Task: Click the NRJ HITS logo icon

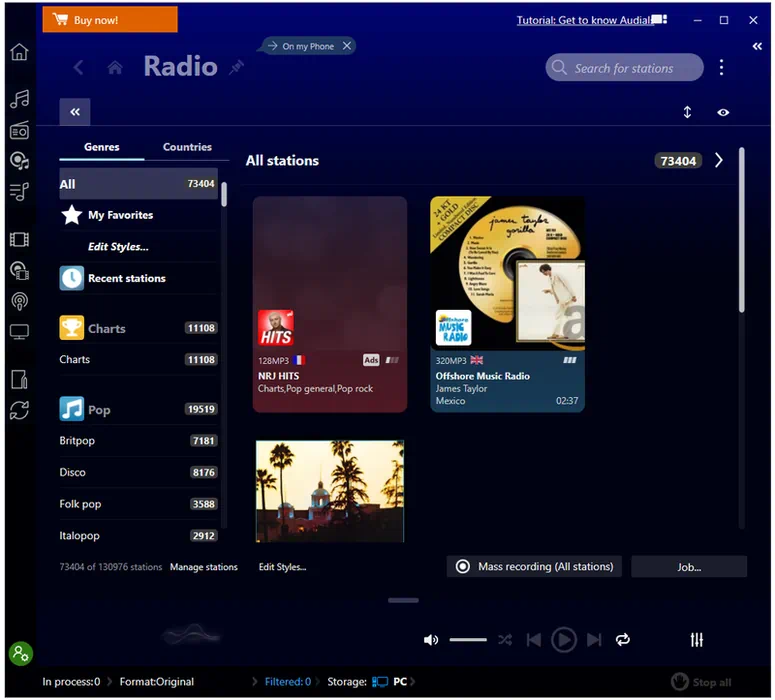Action: tap(276, 328)
